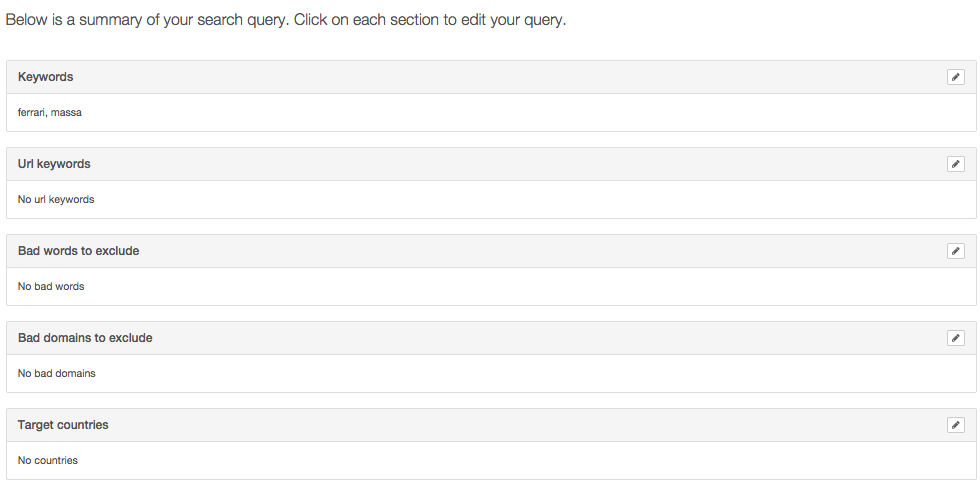Screen dimensions: 980x483
Task: Click inside the Bad words panel body
Action: pyautogui.click(x=500, y=287)
